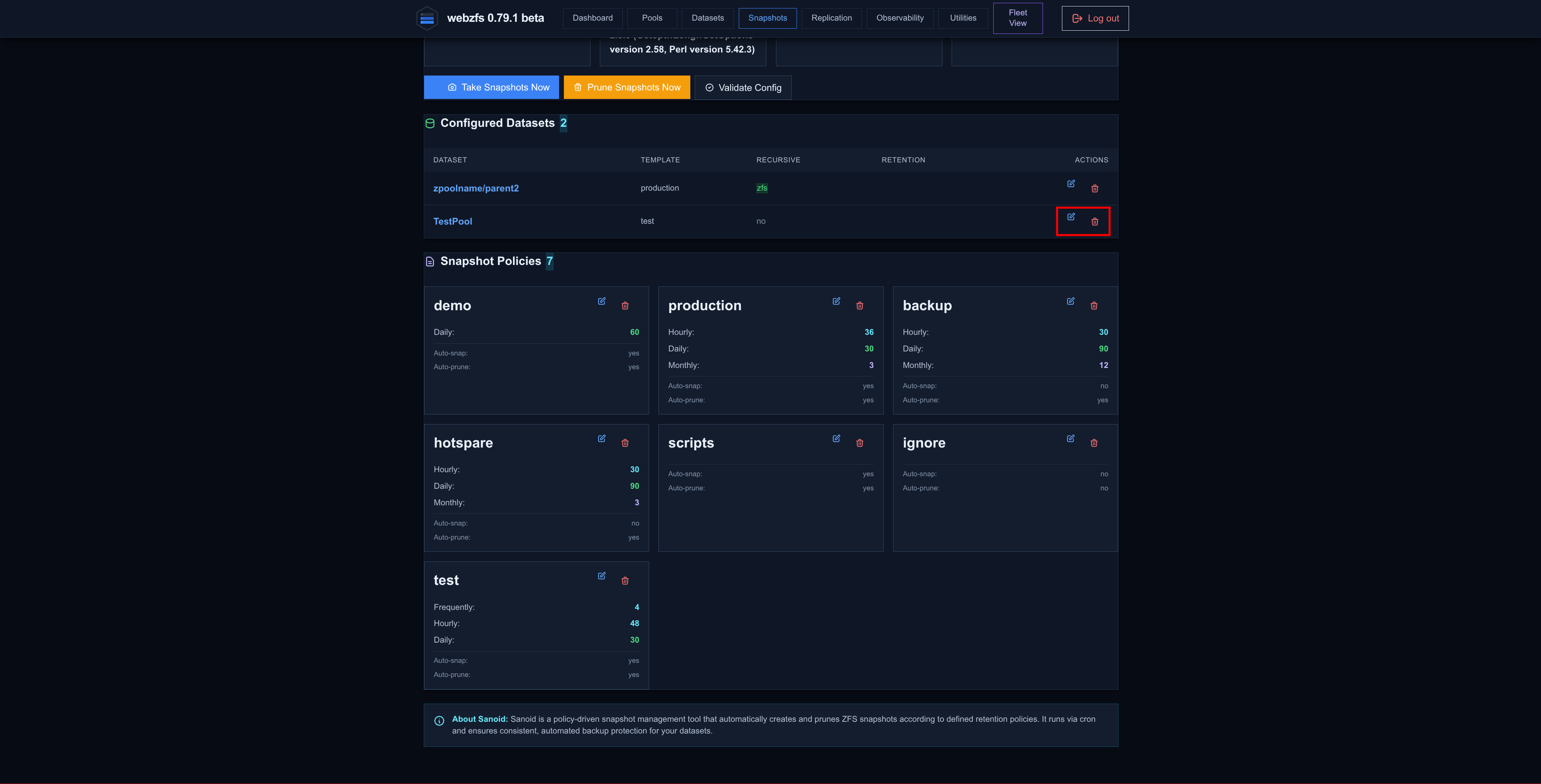Click Prune Snapshots Now button
Image resolution: width=1541 pixels, height=784 pixels.
pyautogui.click(x=627, y=87)
